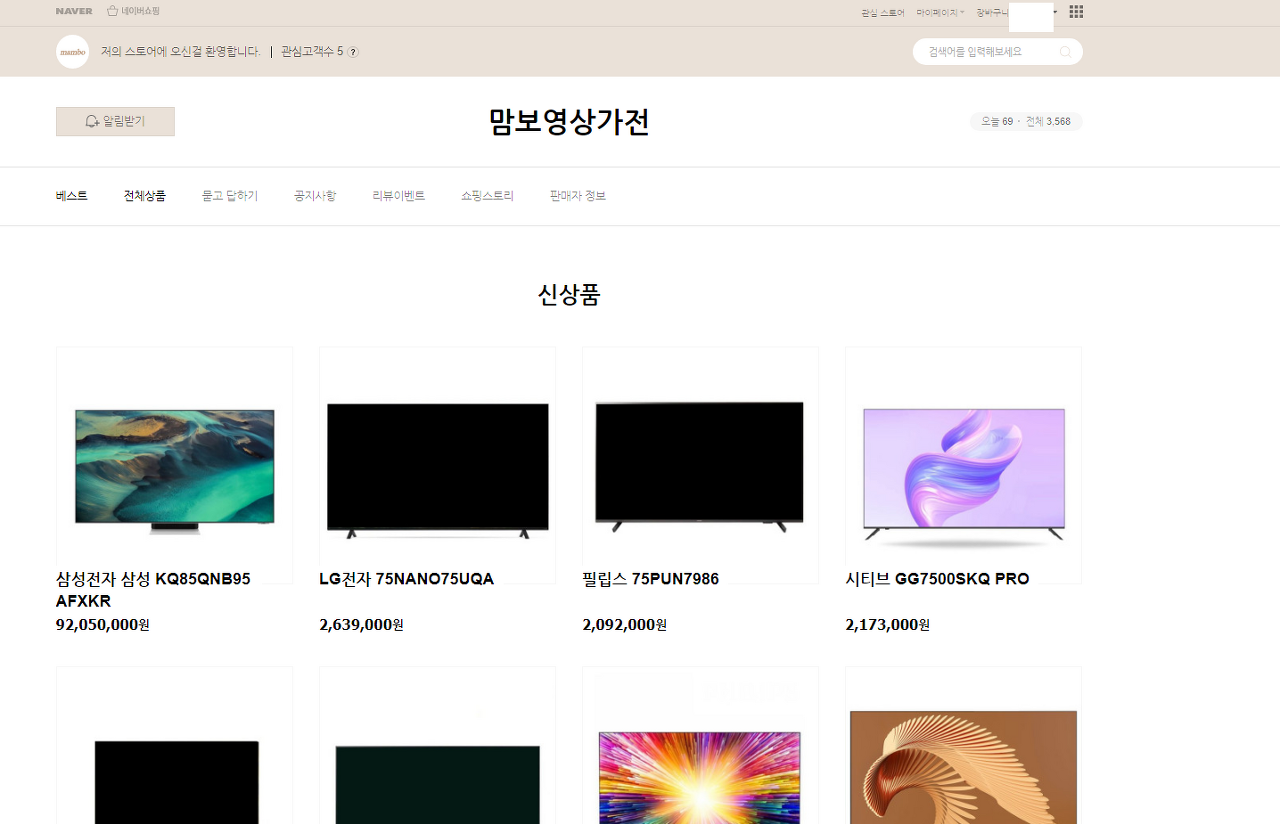This screenshot has height=824, width=1280.
Task: Click product title 필립스 75PUN7986
Action: click(x=651, y=579)
